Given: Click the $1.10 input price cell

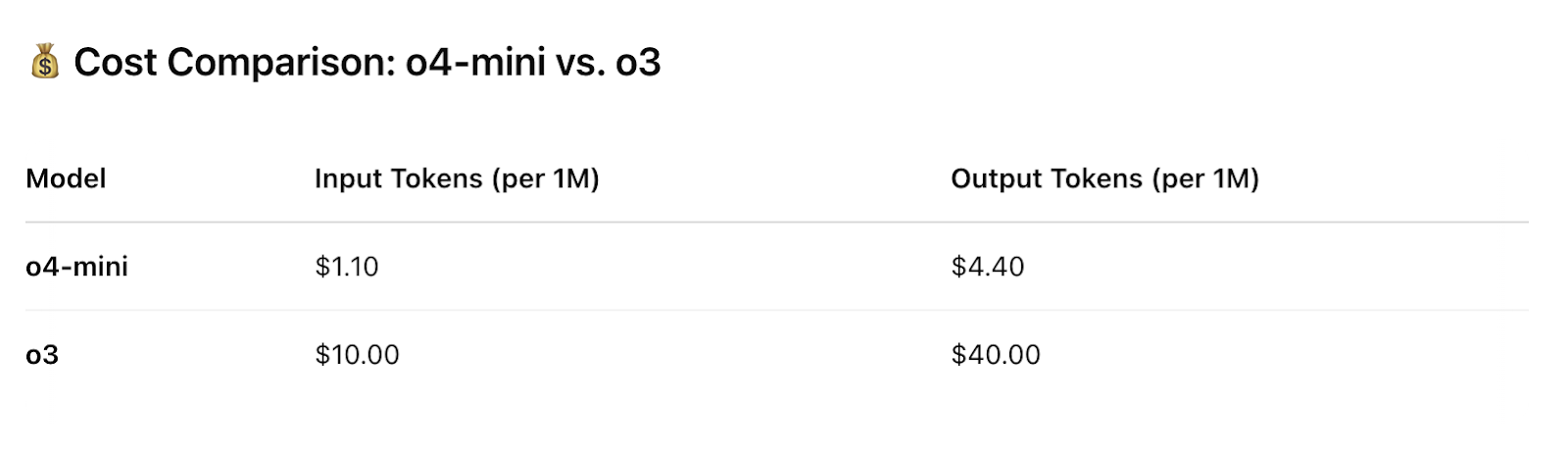Looking at the screenshot, I should click(347, 267).
